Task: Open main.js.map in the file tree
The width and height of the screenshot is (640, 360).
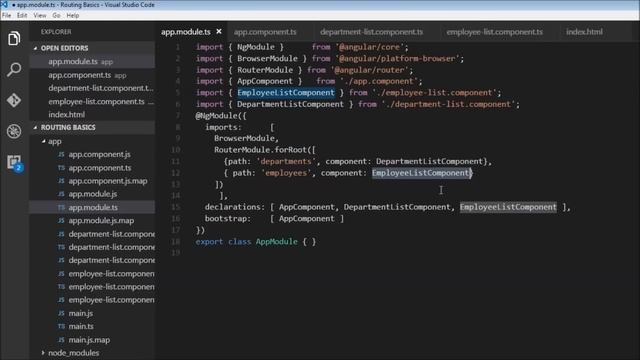Action: tap(89, 340)
